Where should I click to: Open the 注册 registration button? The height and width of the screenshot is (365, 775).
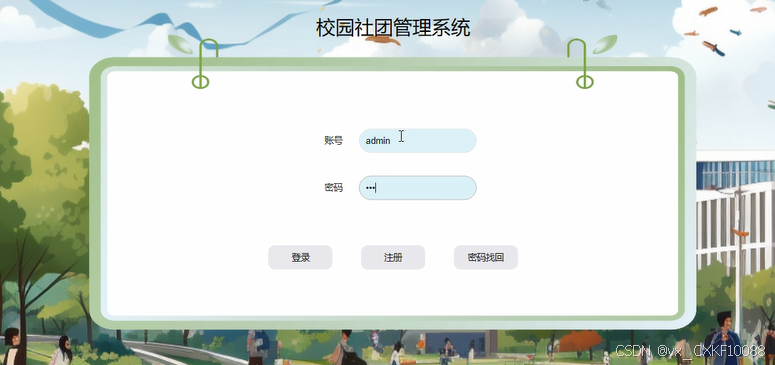point(393,257)
